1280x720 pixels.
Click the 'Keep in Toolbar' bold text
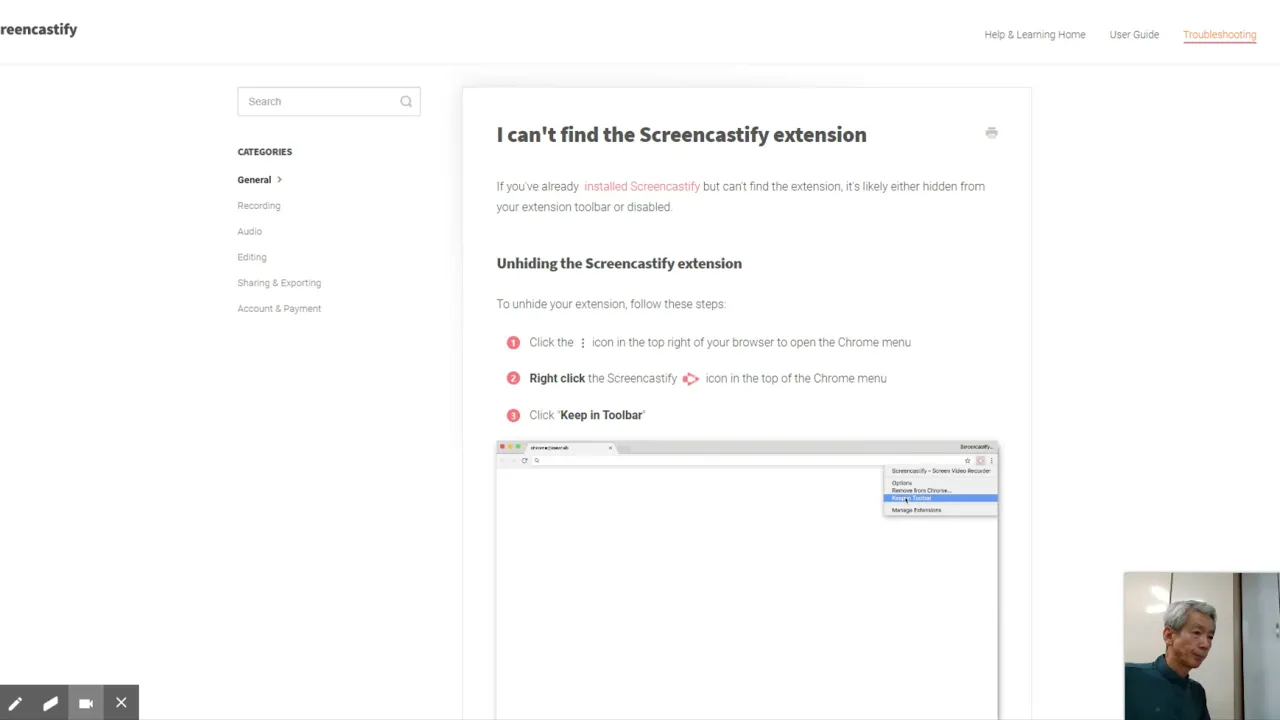(602, 415)
